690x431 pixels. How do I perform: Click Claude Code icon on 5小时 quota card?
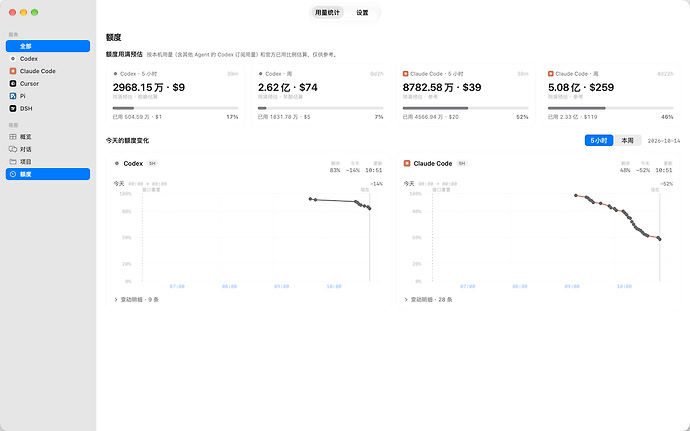coord(405,74)
